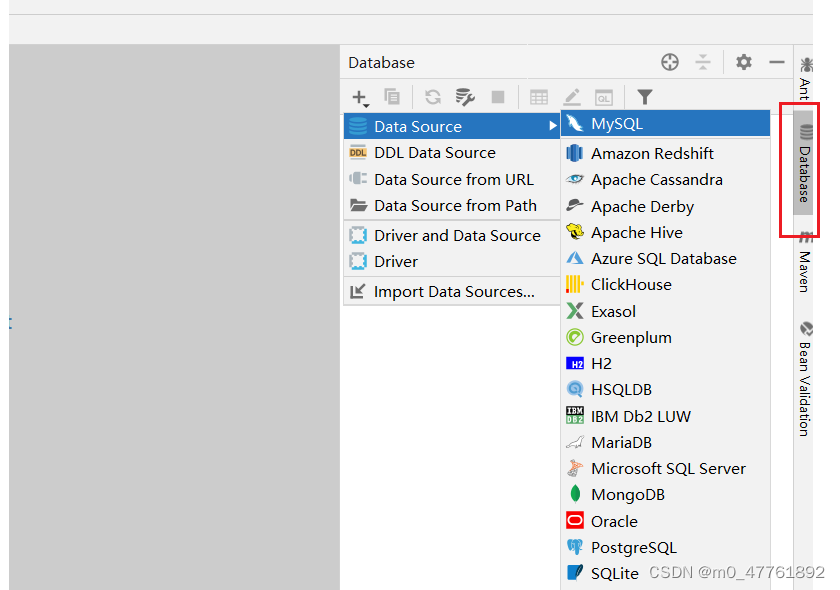
Task: Click the Filter funnel icon
Action: tap(644, 97)
